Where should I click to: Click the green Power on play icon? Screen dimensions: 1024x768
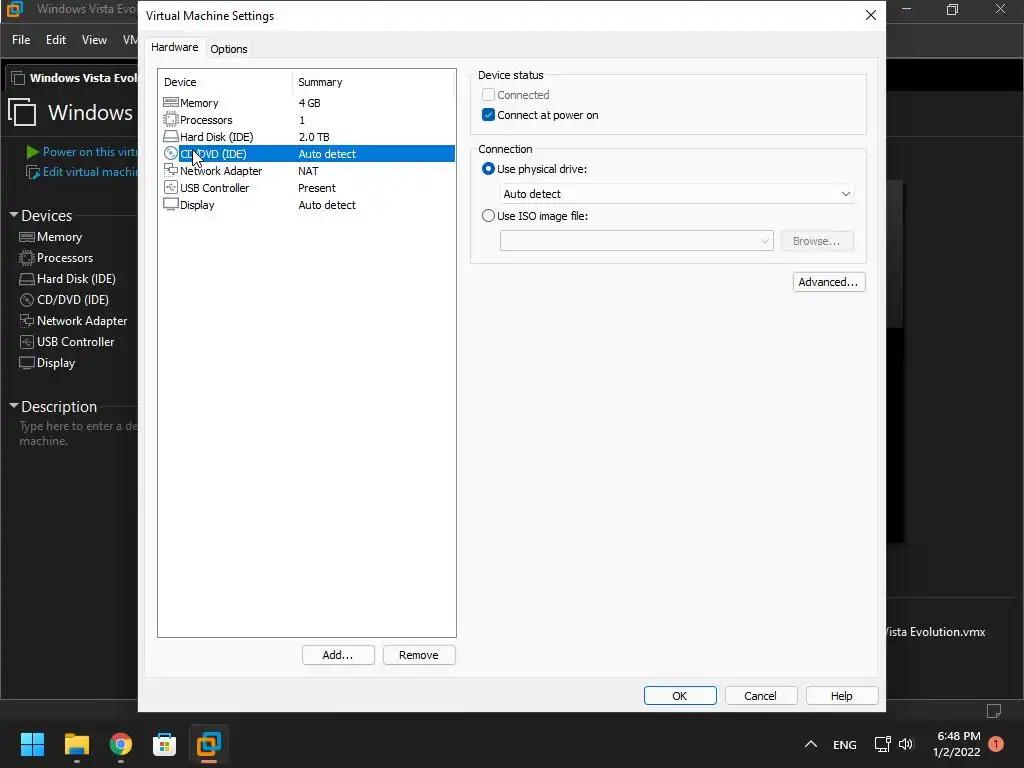(33, 152)
